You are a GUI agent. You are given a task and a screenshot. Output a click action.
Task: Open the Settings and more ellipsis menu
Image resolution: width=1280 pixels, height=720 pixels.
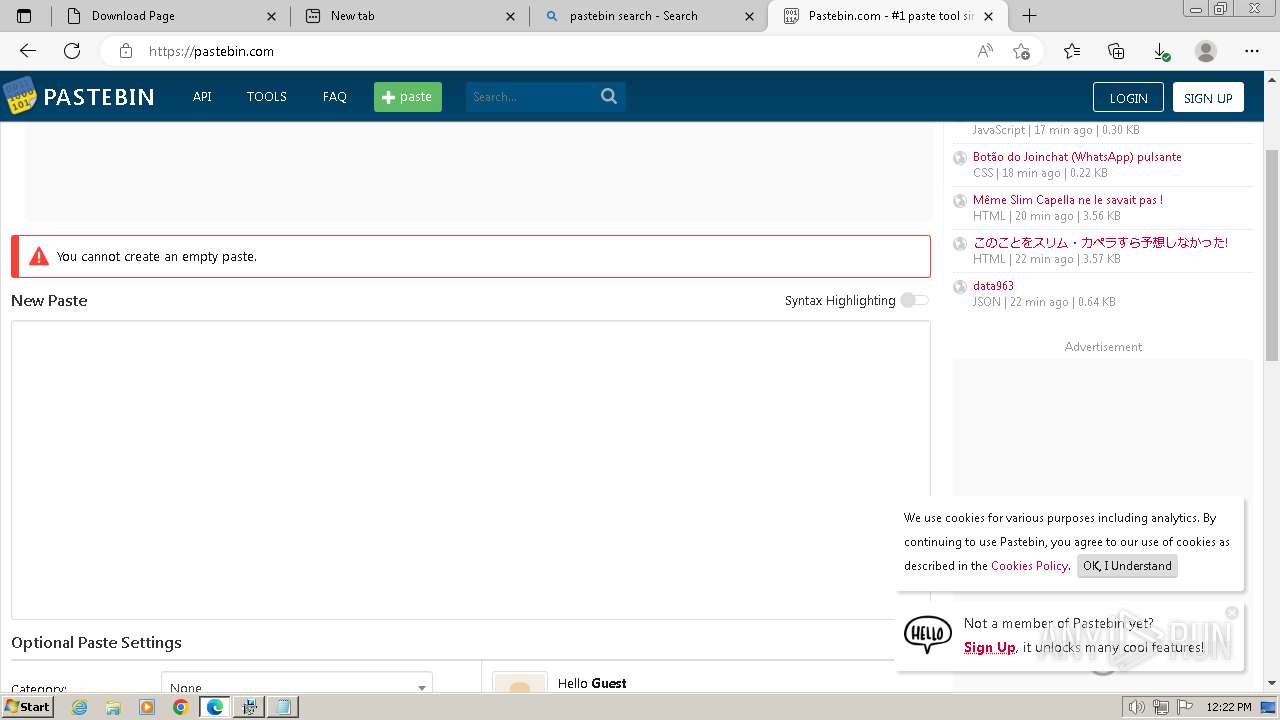pyautogui.click(x=1252, y=51)
